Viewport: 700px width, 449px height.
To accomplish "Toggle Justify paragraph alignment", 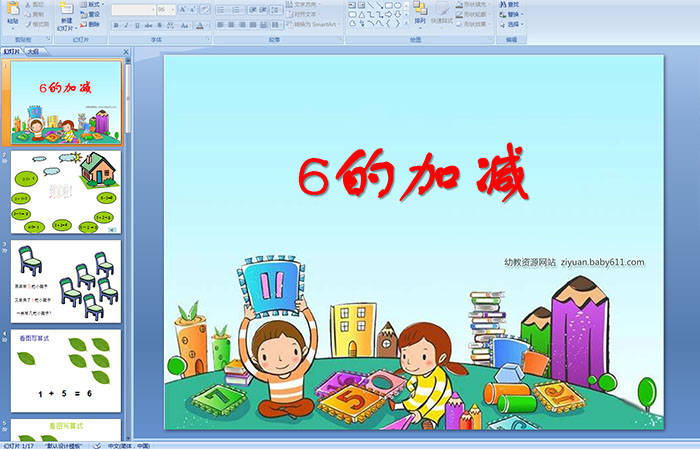I will click(x=253, y=25).
